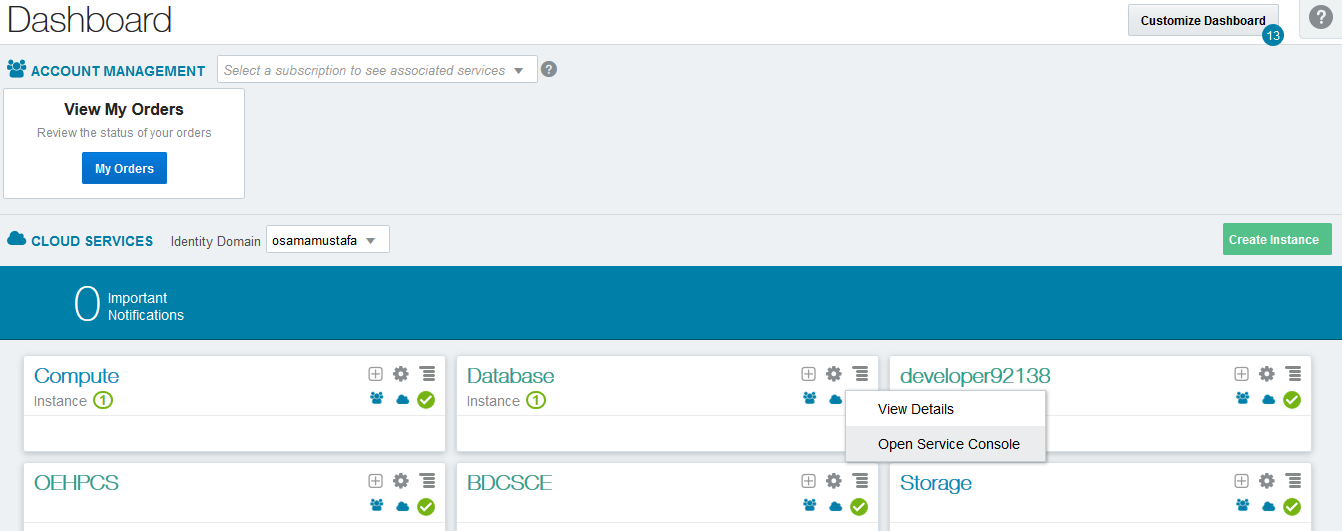Expand the subscription selection dropdown
The height and width of the screenshot is (531, 1342).
377,70
